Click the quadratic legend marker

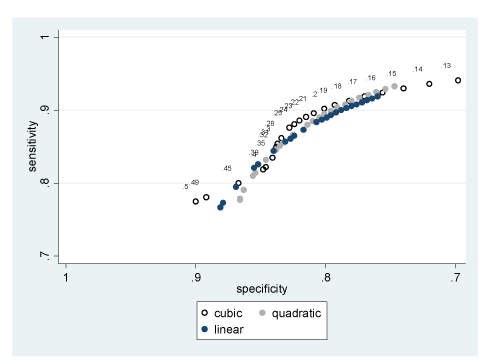pyautogui.click(x=262, y=313)
